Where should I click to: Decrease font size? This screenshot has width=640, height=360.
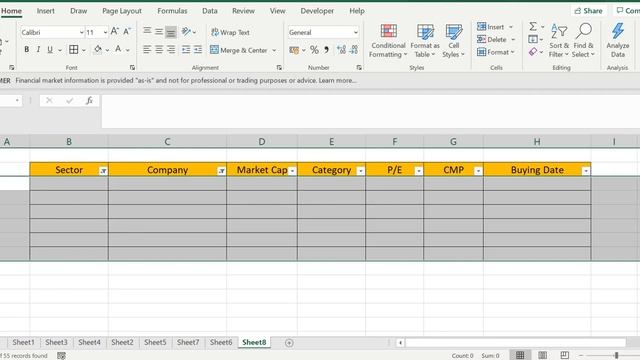tap(127, 31)
